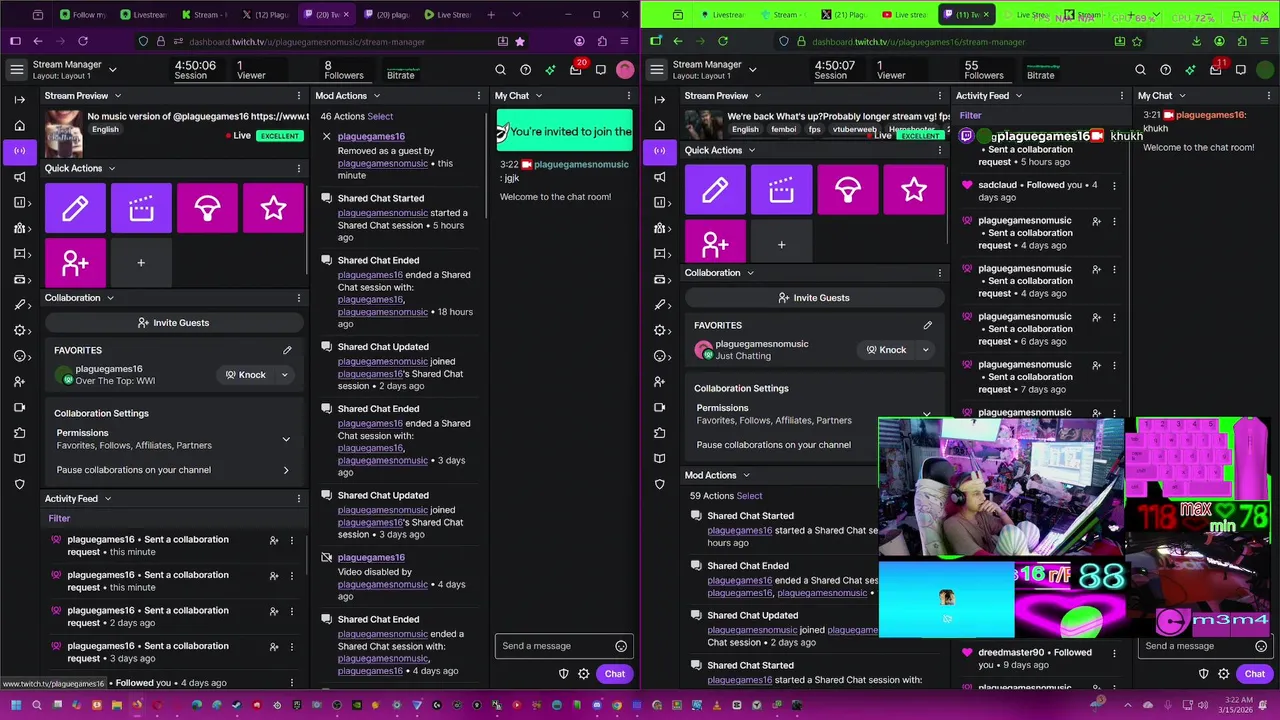Open Windows Start button on taskbar

pyautogui.click(x=15, y=705)
